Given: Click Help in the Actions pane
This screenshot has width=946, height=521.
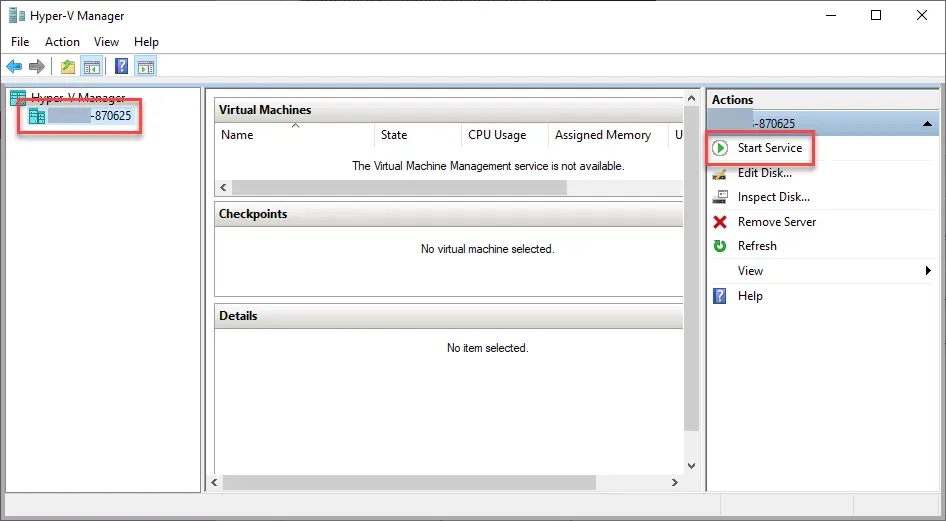Looking at the screenshot, I should (750, 295).
